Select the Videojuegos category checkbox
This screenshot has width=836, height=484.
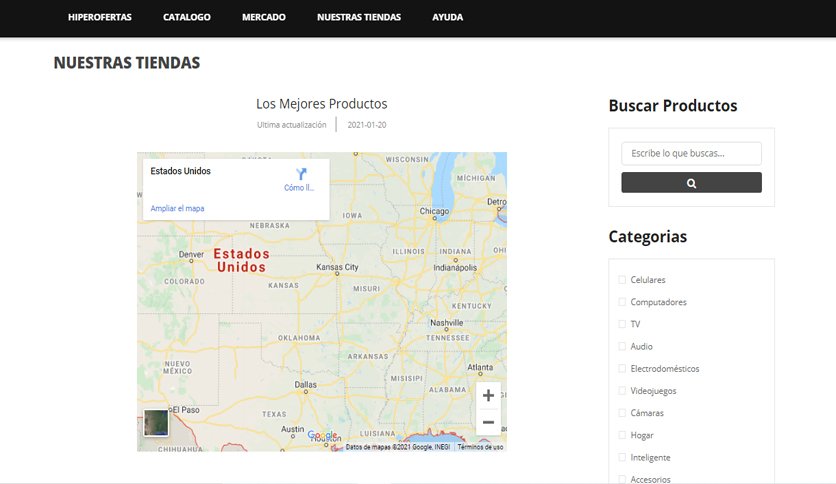[x=622, y=391]
